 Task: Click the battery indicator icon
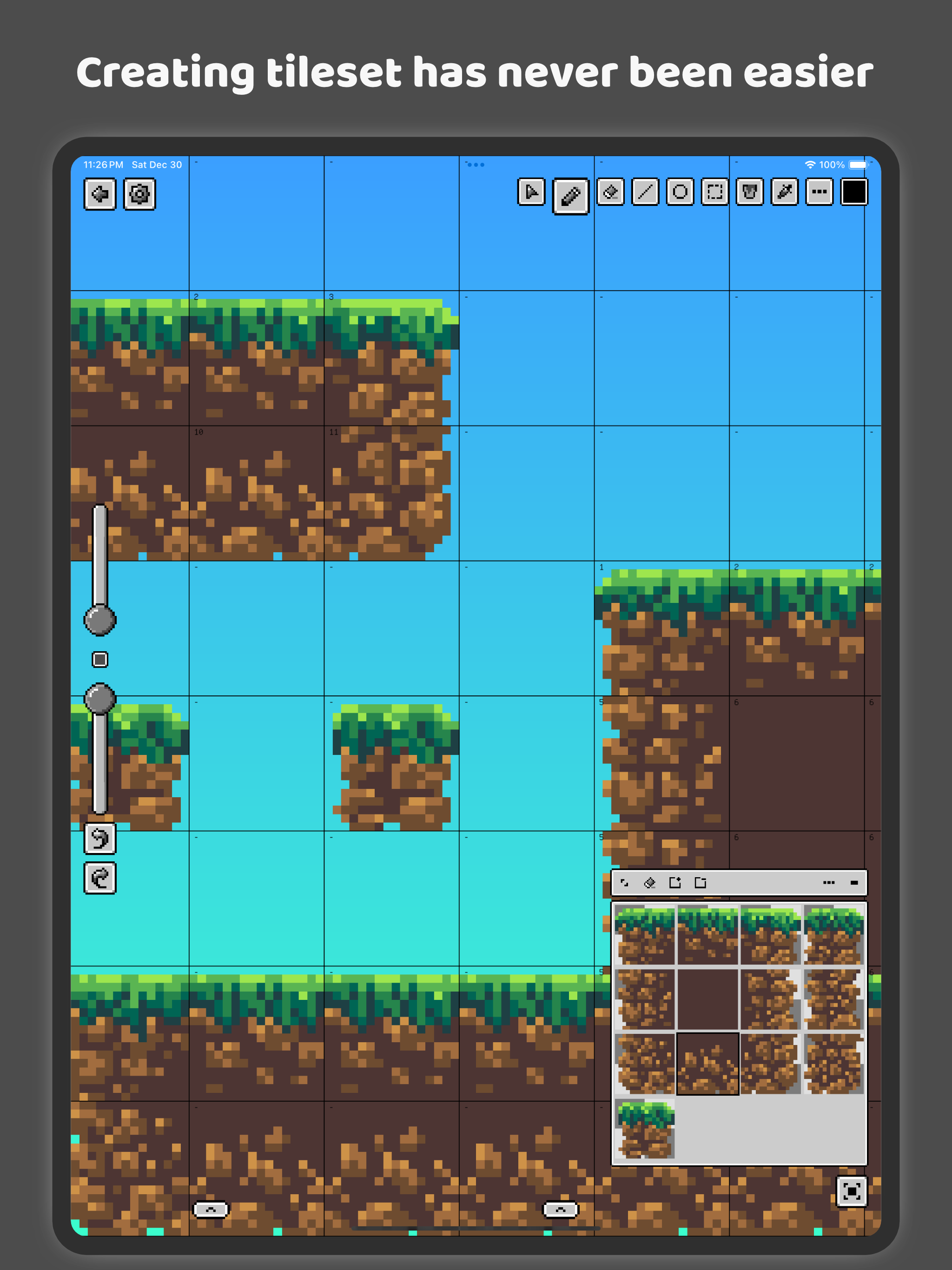click(859, 165)
